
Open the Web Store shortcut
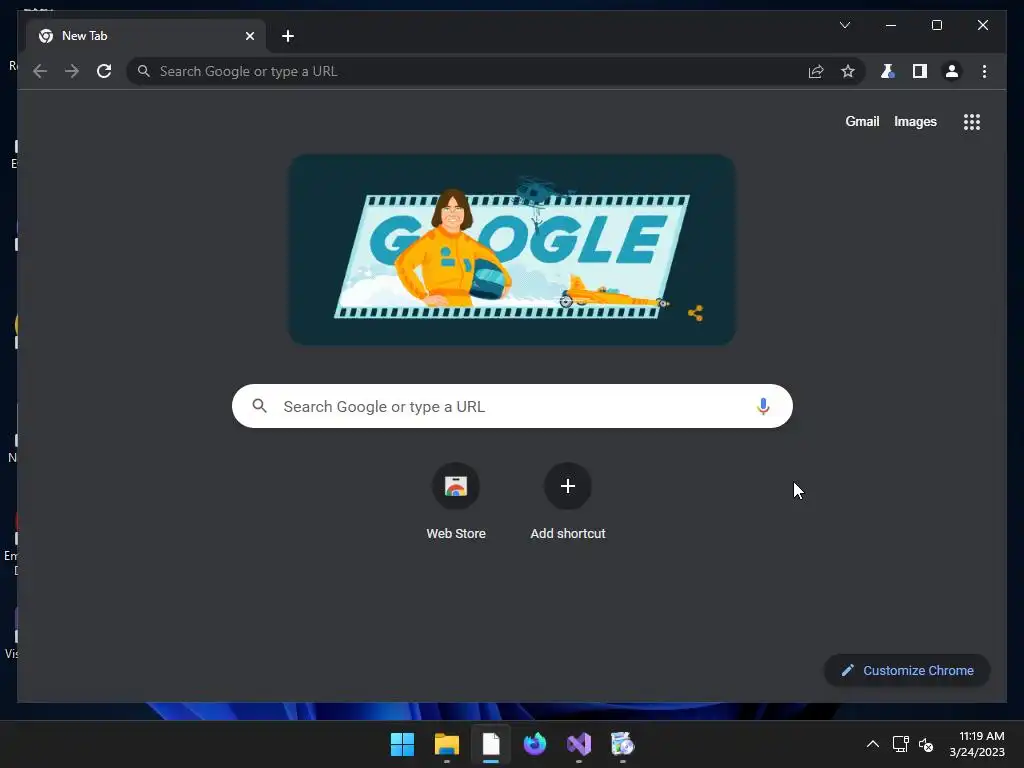click(456, 502)
